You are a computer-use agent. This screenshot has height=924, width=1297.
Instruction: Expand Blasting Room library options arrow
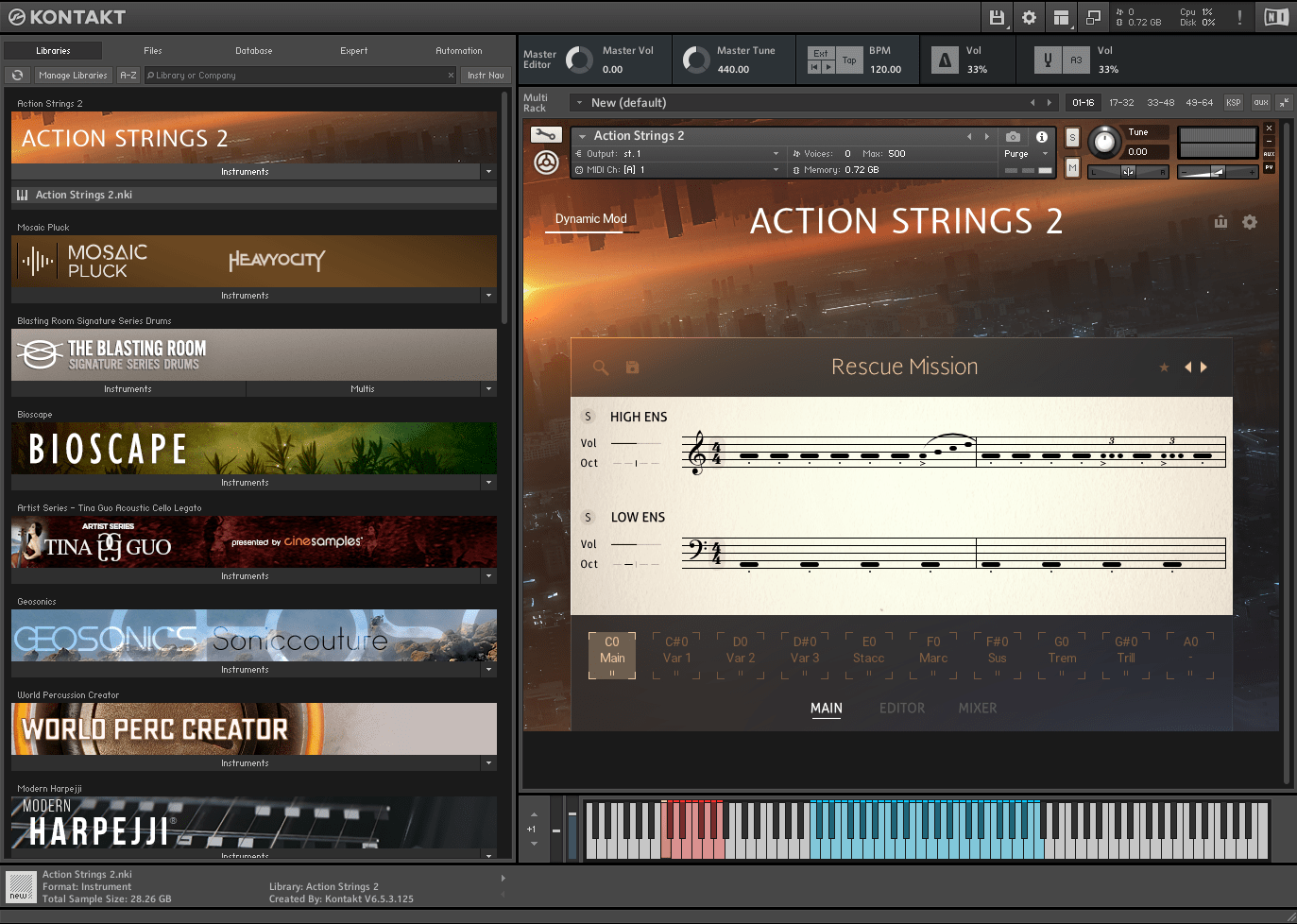click(x=488, y=389)
